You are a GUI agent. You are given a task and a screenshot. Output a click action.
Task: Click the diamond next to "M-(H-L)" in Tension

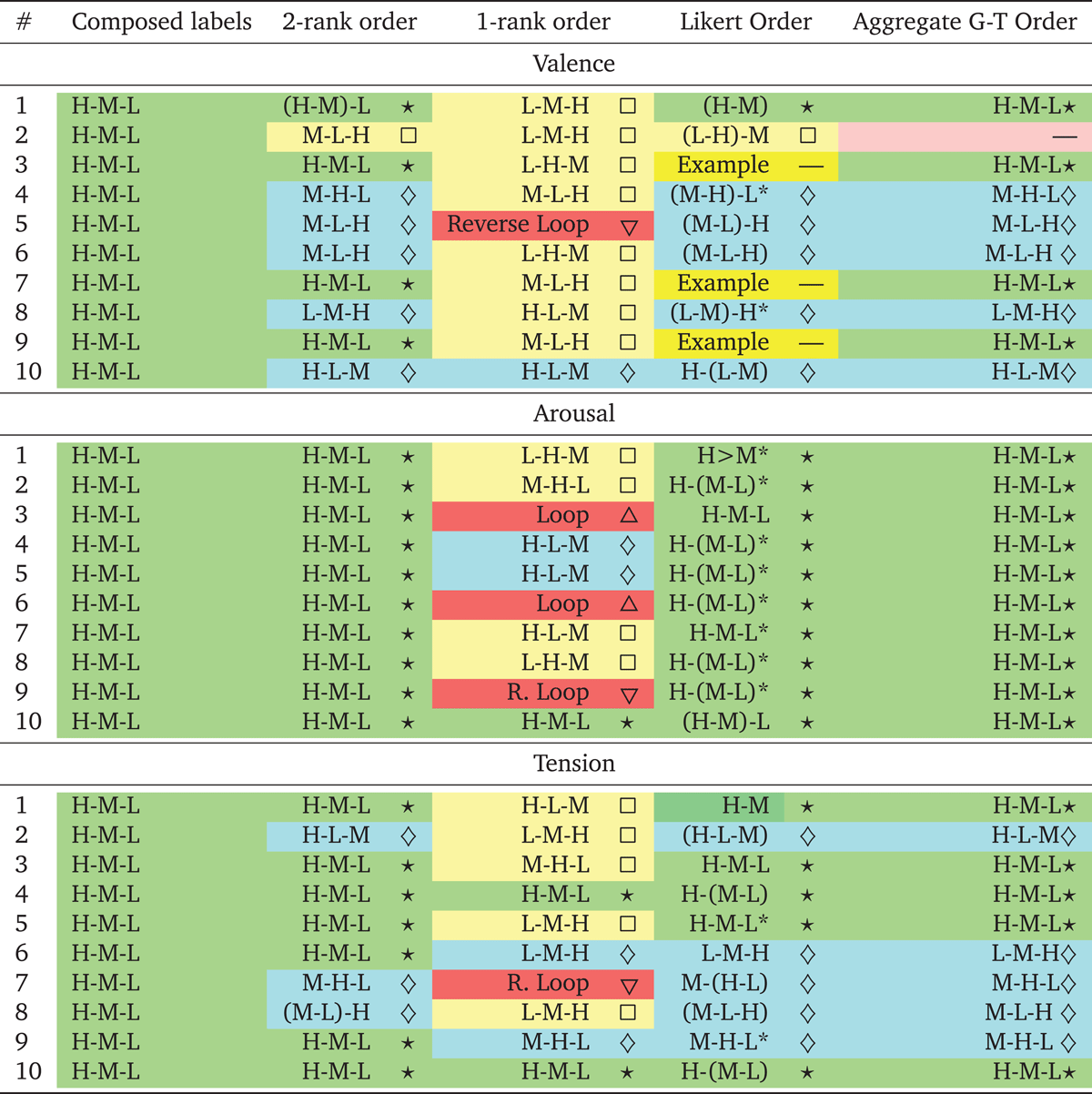[x=807, y=984]
